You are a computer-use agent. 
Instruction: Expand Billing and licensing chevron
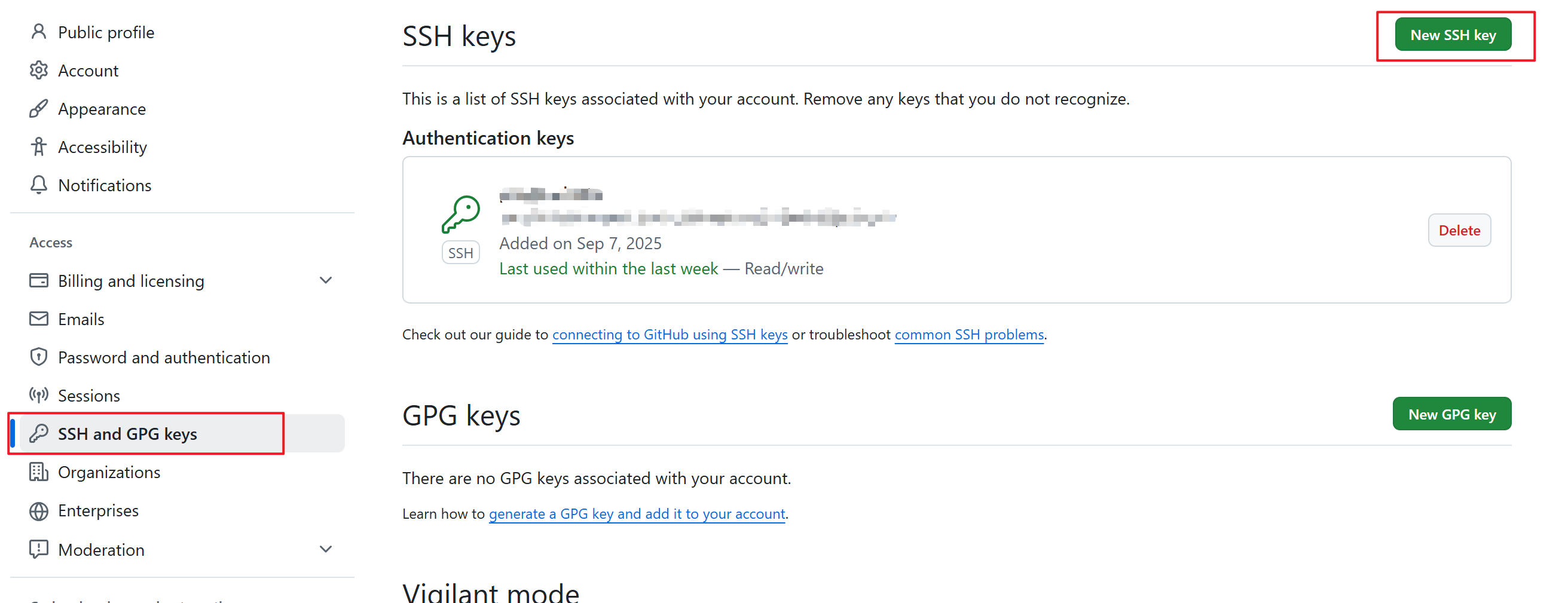pos(326,280)
